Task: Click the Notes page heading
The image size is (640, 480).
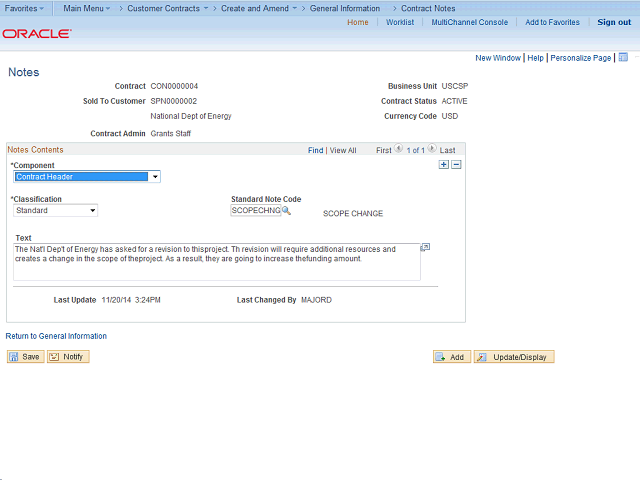Action: pos(24,72)
